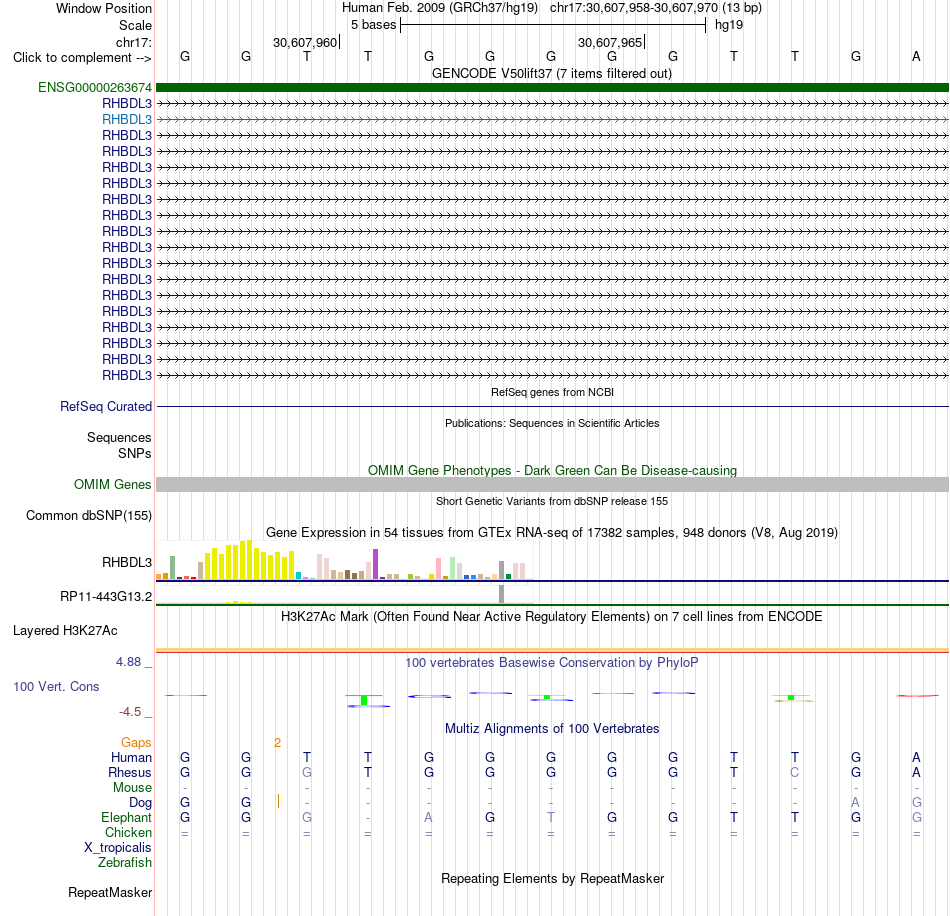
Task: Click the orange Gaps row label
Action: tap(136, 743)
